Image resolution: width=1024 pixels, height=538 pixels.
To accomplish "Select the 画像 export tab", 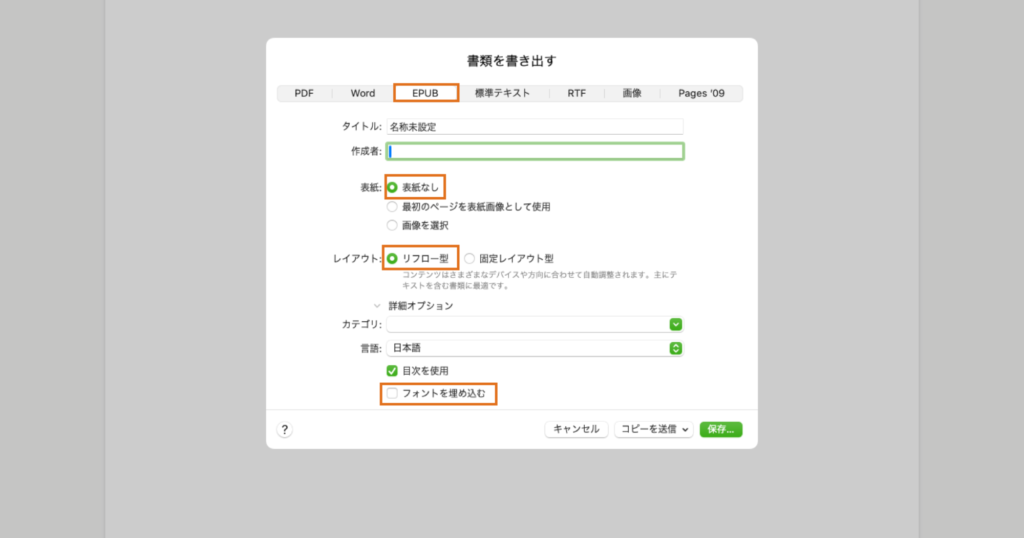I will [632, 93].
